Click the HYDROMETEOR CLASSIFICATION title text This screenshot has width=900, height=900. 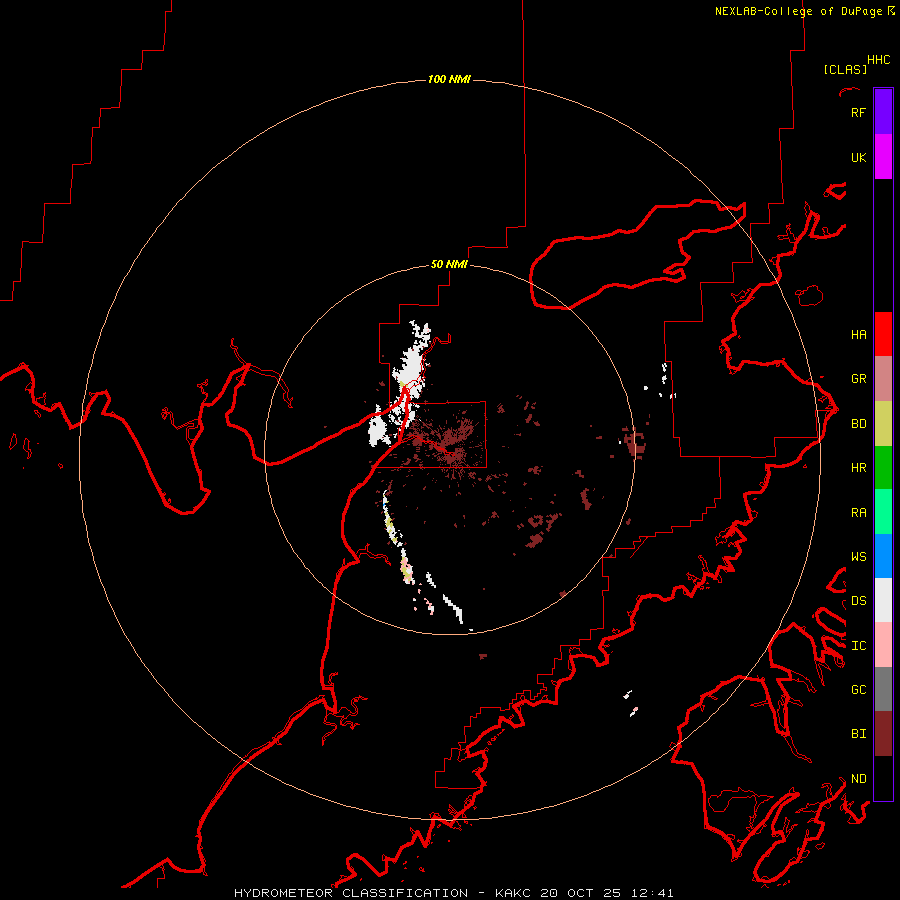pyautogui.click(x=351, y=893)
